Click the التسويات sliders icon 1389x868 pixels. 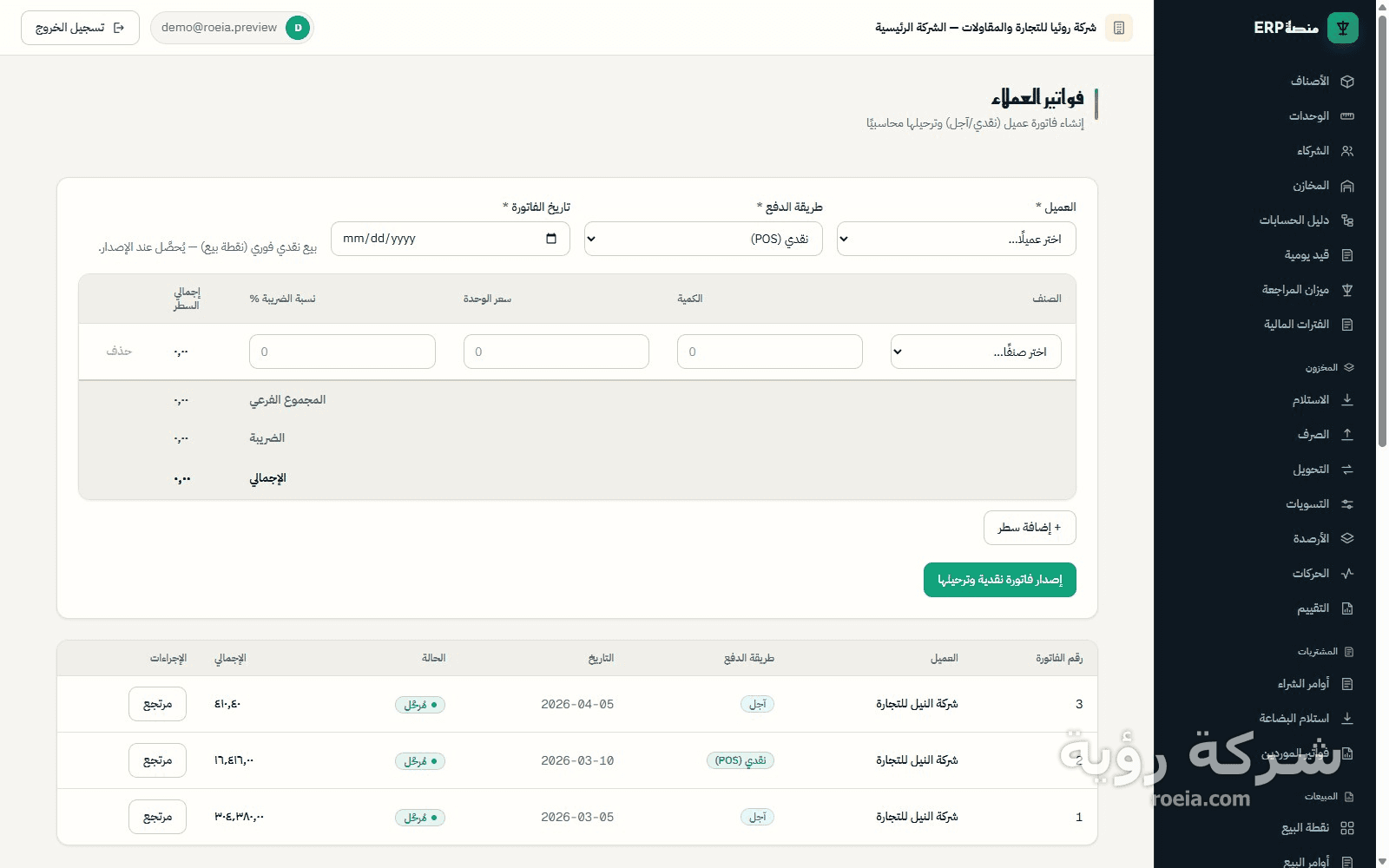pos(1347,504)
